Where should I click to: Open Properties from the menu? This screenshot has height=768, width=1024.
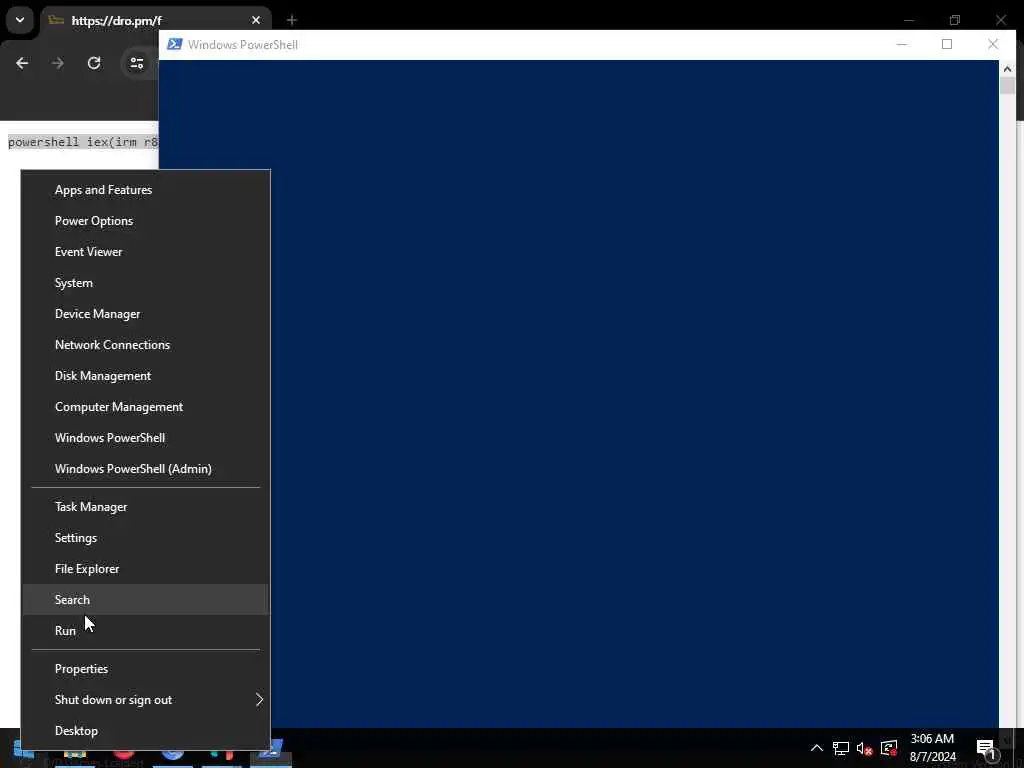pos(146,669)
